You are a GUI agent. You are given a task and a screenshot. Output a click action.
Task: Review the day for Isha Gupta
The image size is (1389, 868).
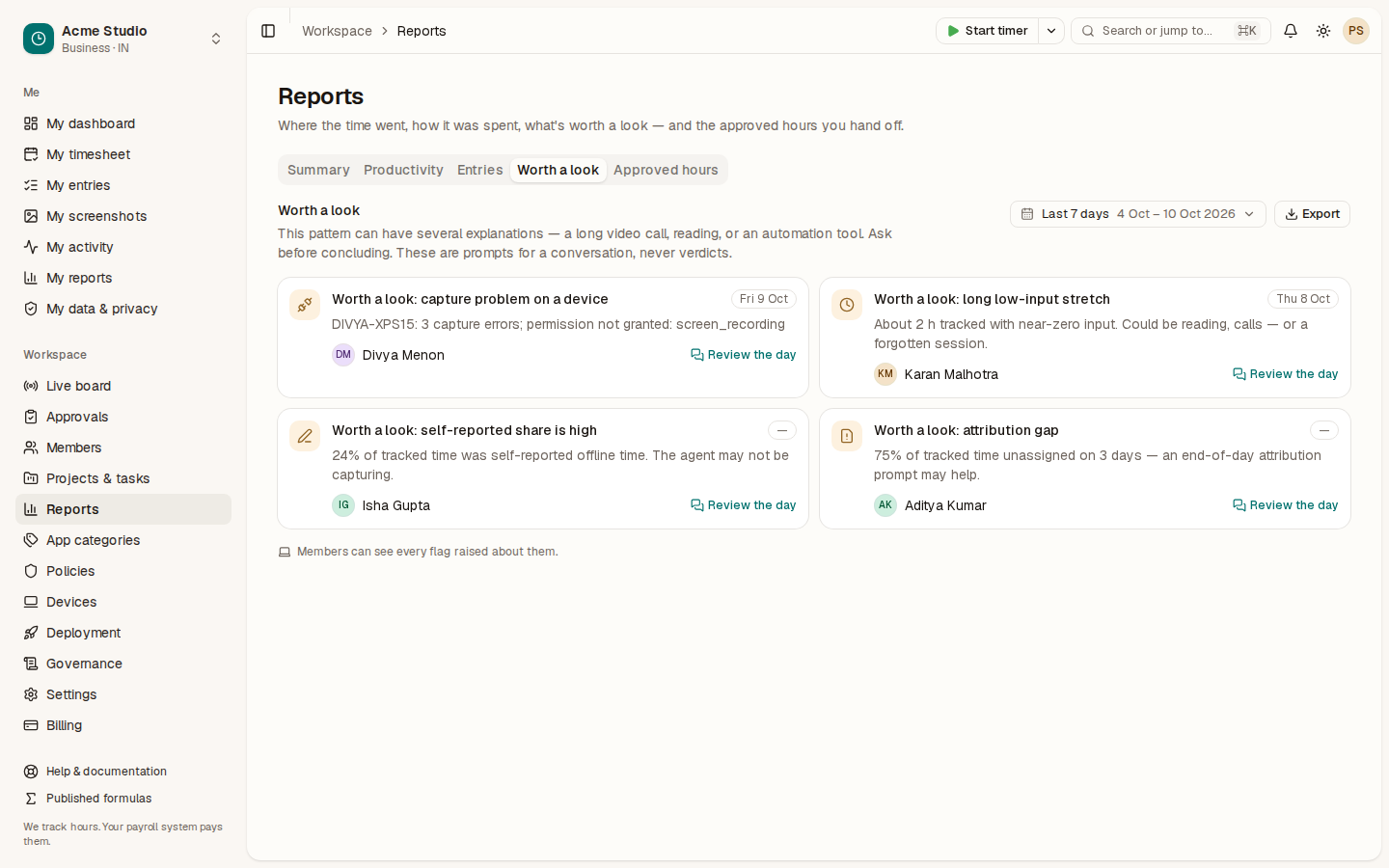click(744, 505)
